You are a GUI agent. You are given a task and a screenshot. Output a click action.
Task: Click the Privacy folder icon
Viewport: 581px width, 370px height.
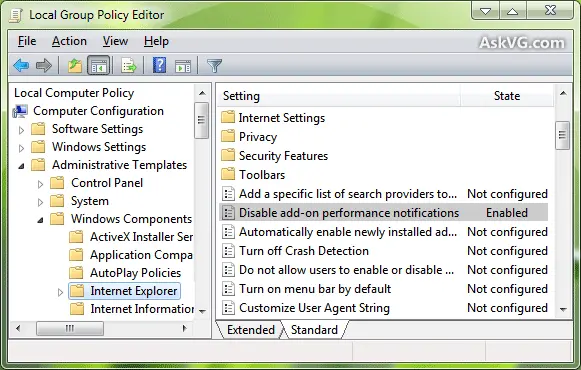(228, 136)
